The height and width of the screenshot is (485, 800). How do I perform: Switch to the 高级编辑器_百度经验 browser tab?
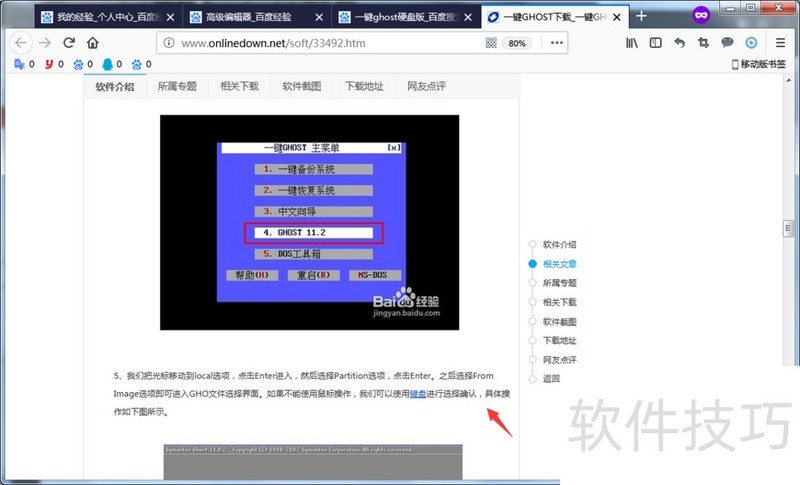tap(254, 17)
